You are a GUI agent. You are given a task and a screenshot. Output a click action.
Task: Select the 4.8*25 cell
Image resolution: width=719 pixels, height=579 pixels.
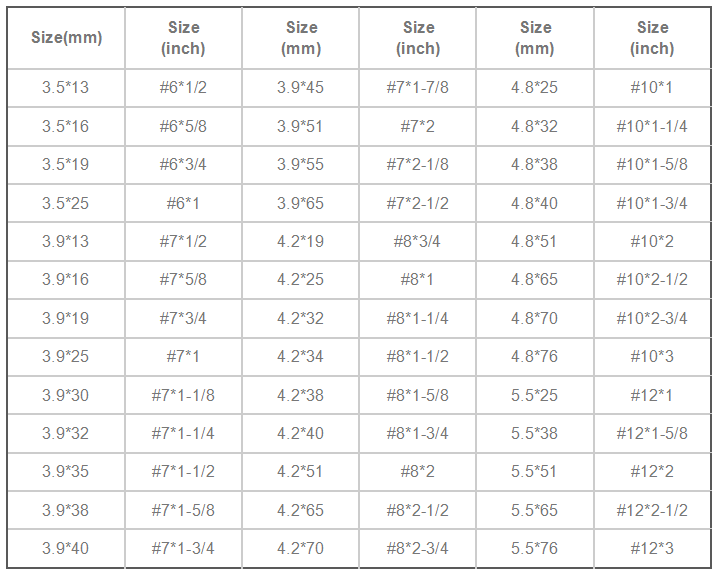pos(535,88)
